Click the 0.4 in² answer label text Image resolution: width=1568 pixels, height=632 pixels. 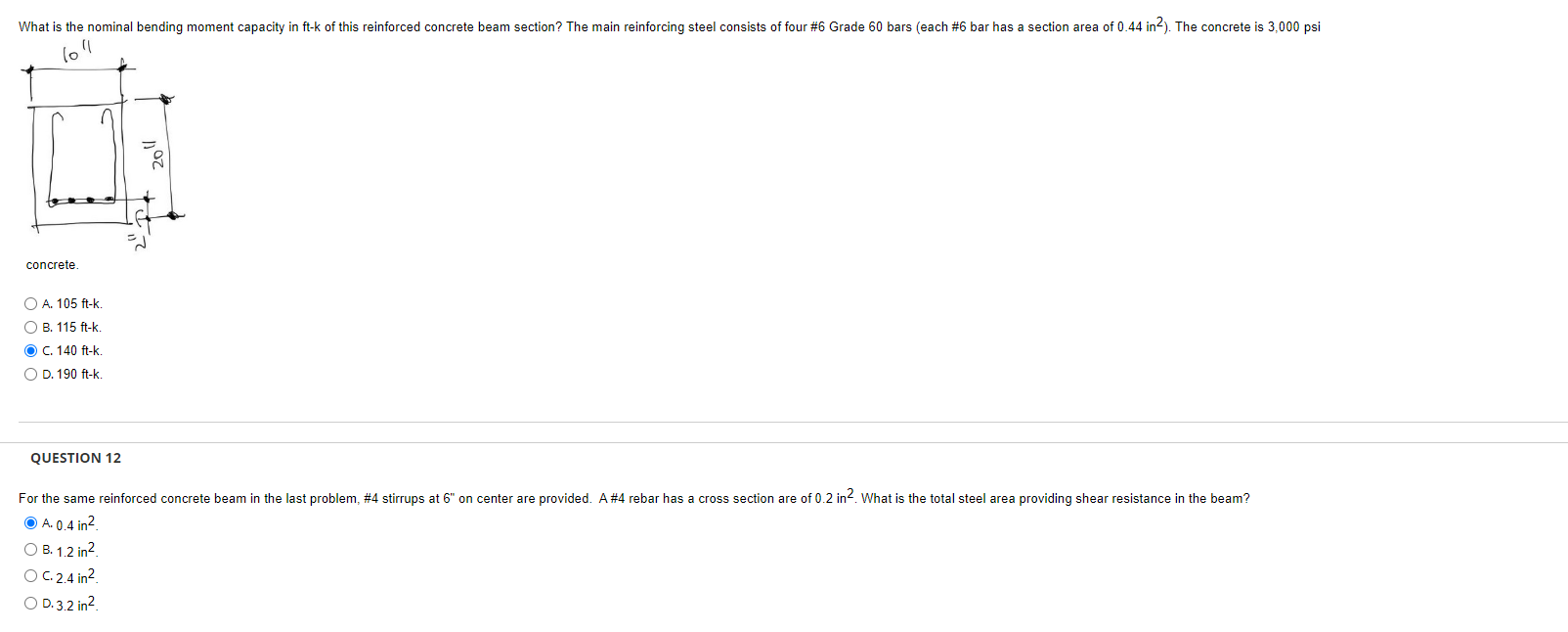click(70, 524)
